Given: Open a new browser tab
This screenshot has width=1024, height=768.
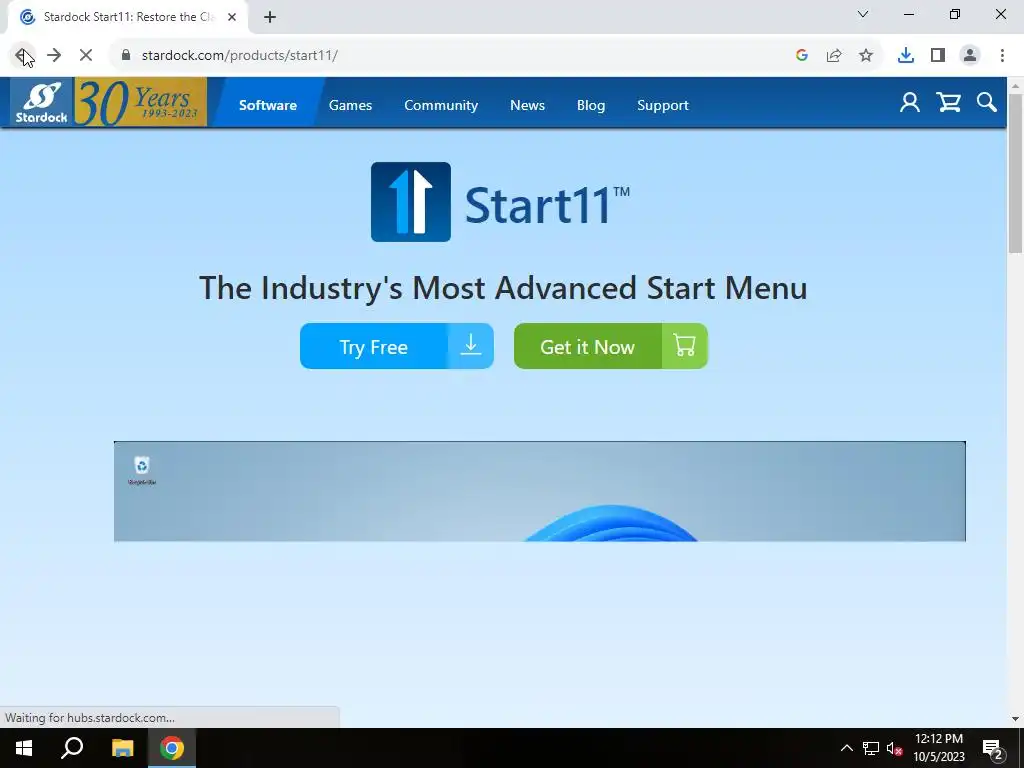Looking at the screenshot, I should pos(270,18).
